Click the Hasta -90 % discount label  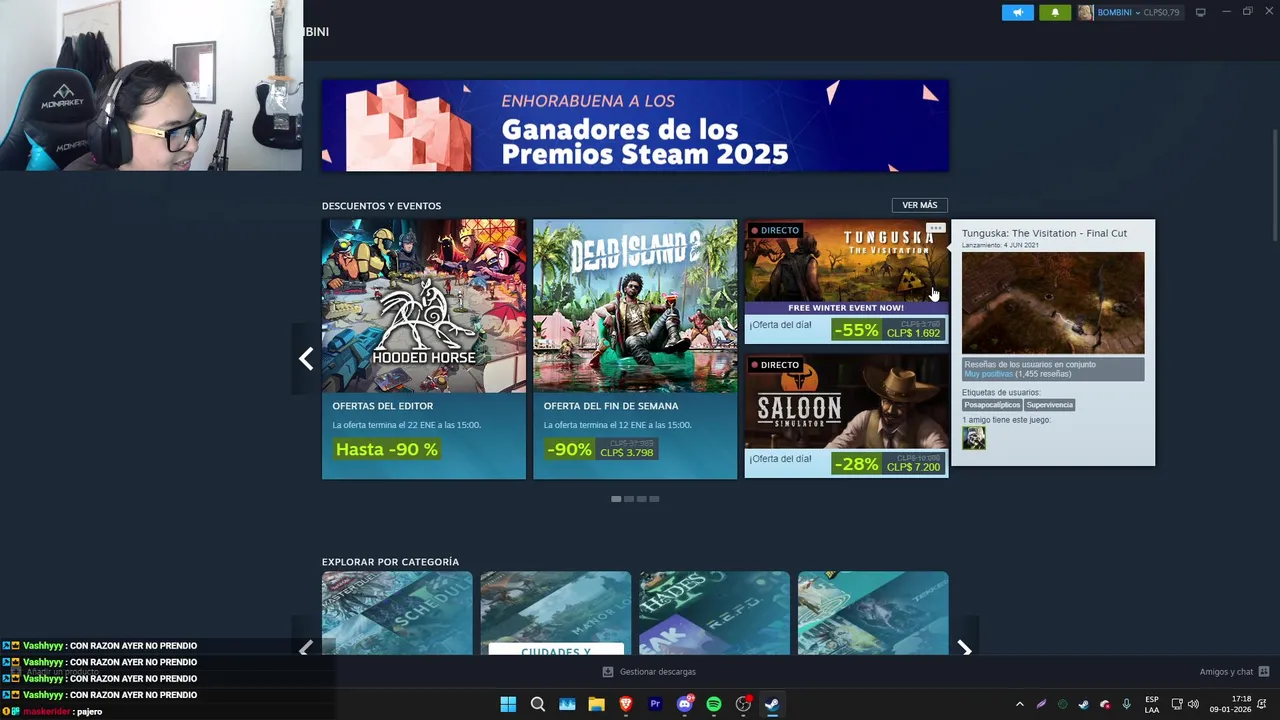[387, 449]
